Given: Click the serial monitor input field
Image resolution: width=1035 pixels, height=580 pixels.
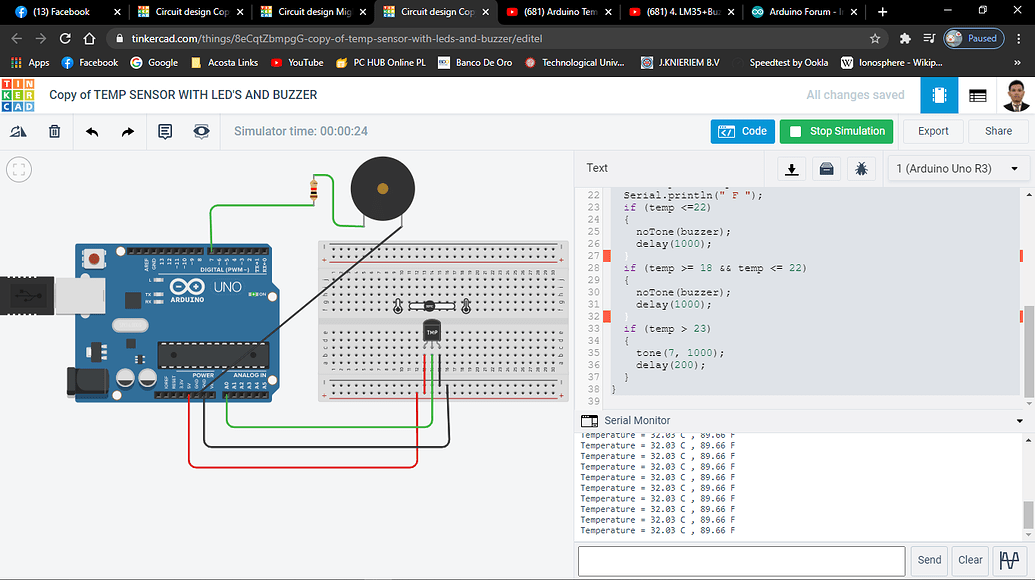Looking at the screenshot, I should click(x=740, y=560).
